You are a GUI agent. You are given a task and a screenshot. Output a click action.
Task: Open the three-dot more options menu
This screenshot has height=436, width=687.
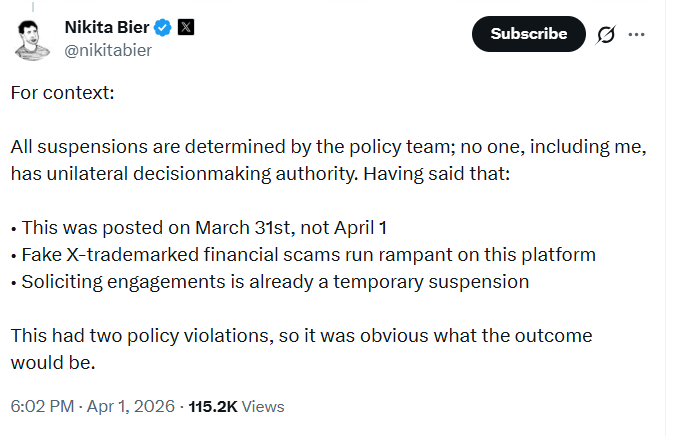(637, 34)
